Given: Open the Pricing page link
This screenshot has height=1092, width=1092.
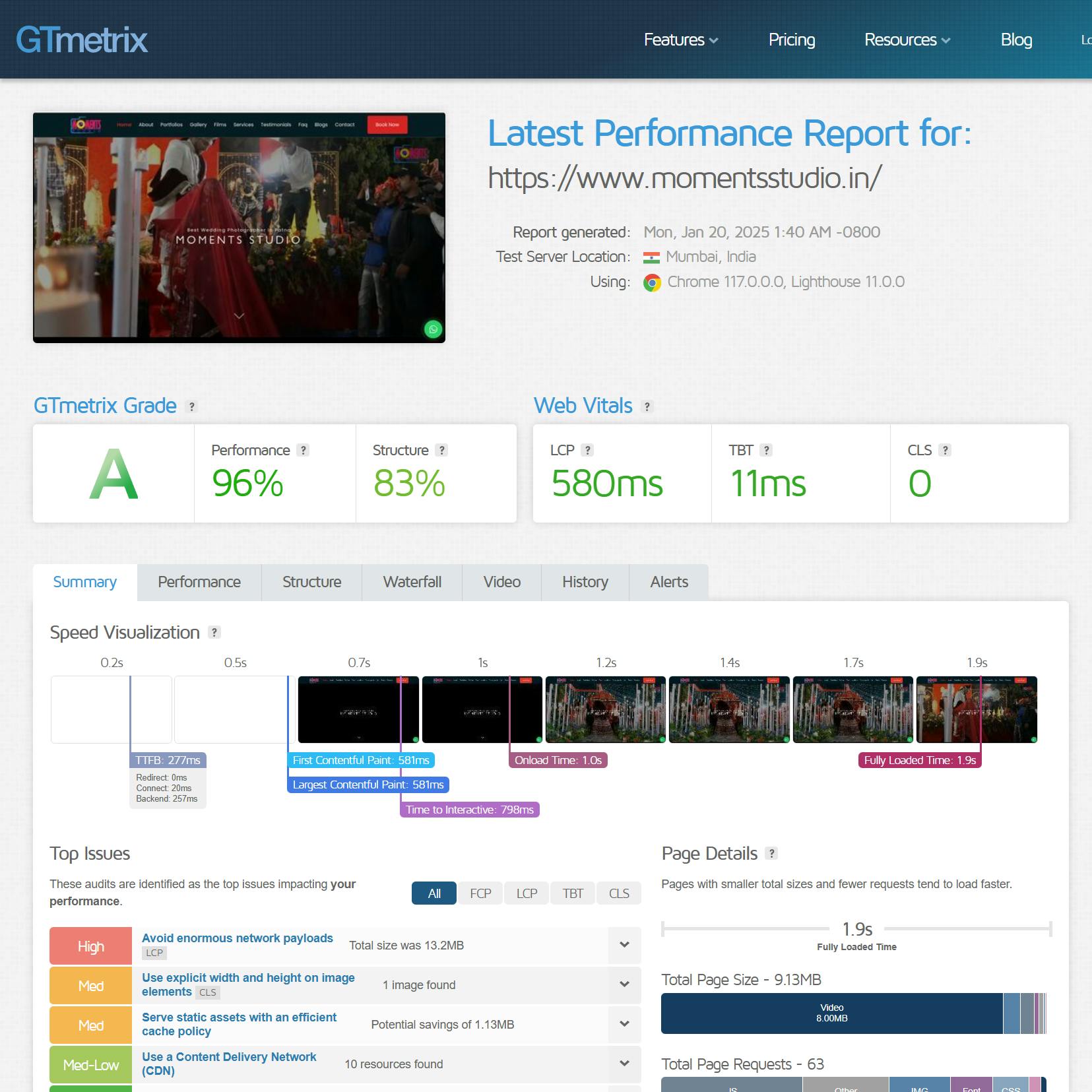Looking at the screenshot, I should tap(791, 40).
